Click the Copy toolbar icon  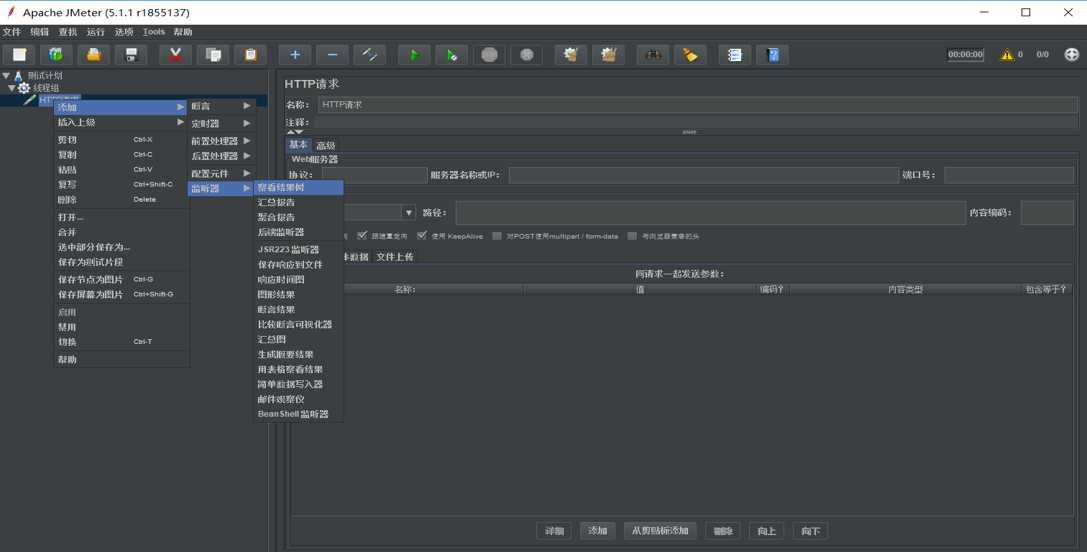point(213,55)
